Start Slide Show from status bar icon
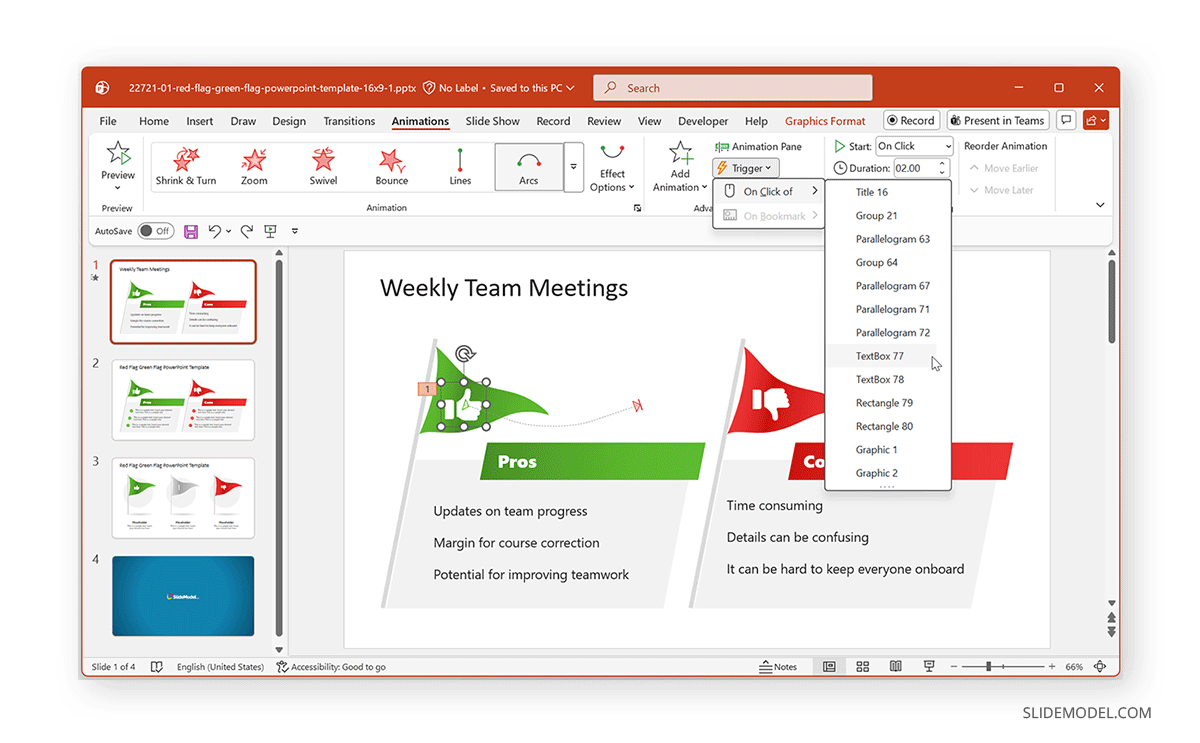The width and height of the screenshot is (1200, 743). (928, 666)
